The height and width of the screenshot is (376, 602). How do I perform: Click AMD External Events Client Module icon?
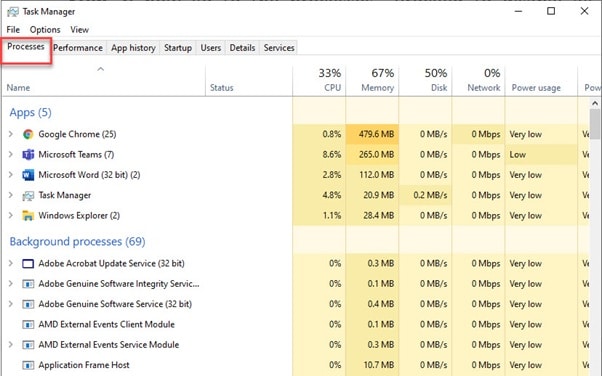[x=28, y=325]
